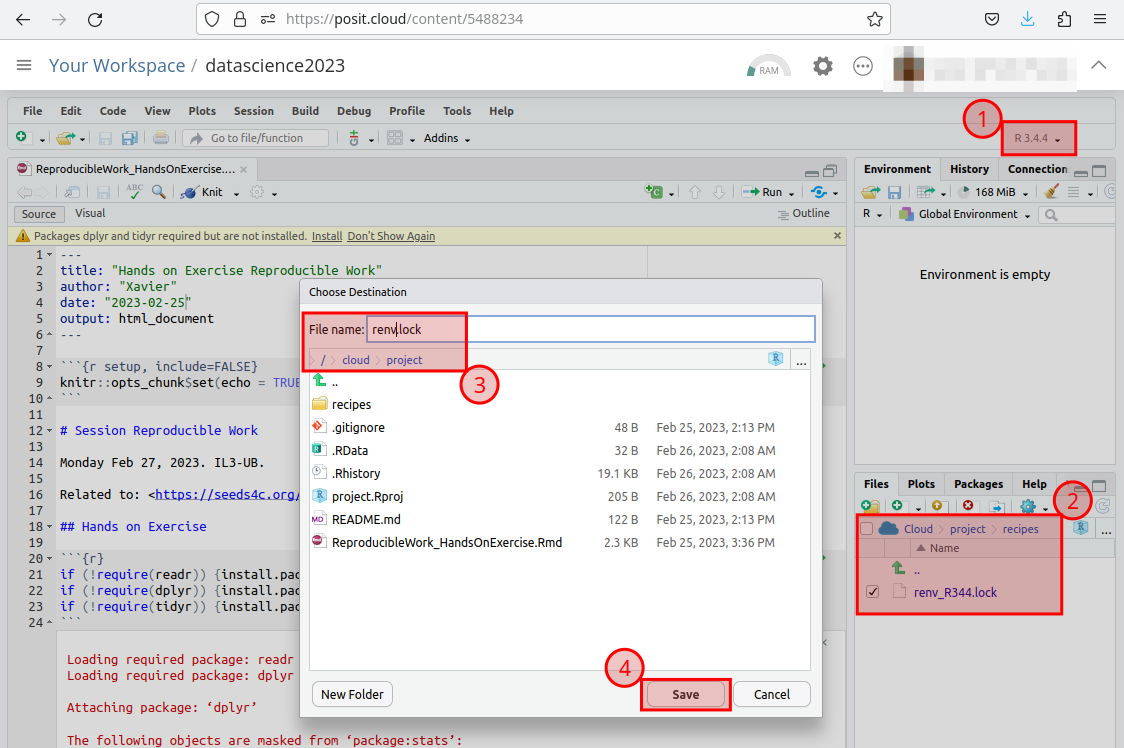Click the publish icon in editor toolbar
This screenshot has height=748, width=1124.
click(819, 191)
